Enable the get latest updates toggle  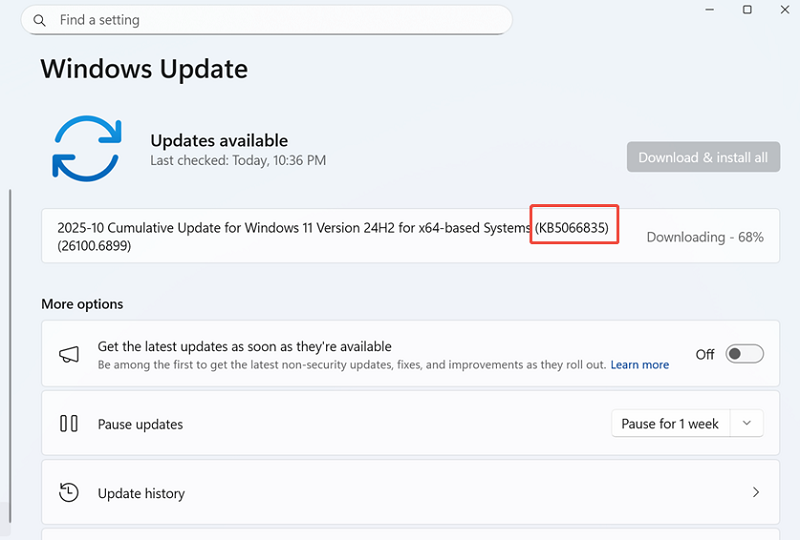(x=744, y=354)
